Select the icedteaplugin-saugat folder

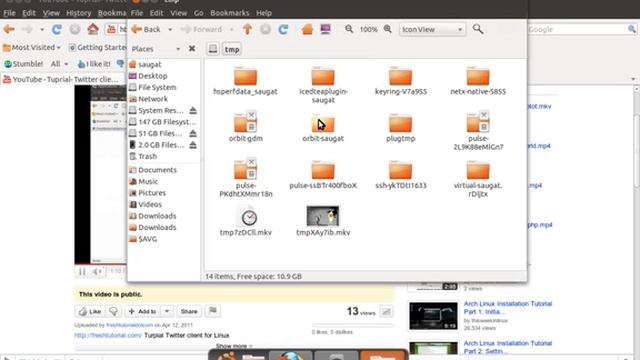click(x=323, y=84)
